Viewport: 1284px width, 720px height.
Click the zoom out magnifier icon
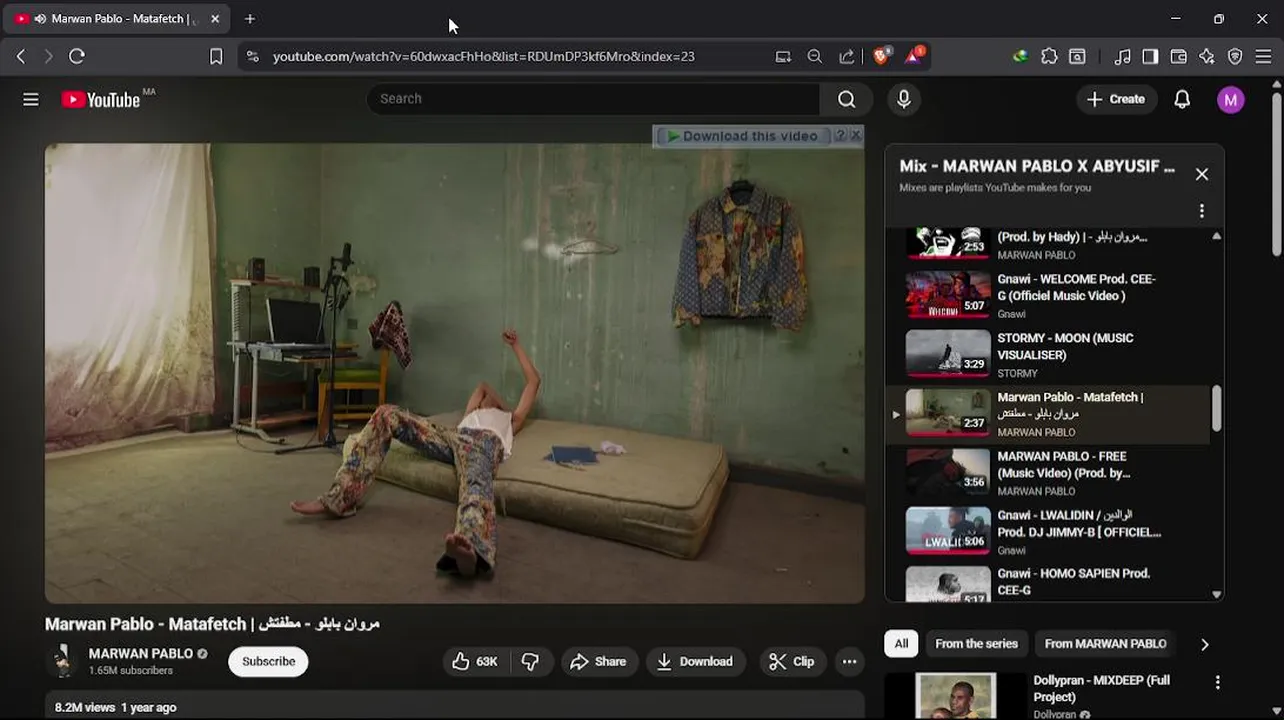815,56
